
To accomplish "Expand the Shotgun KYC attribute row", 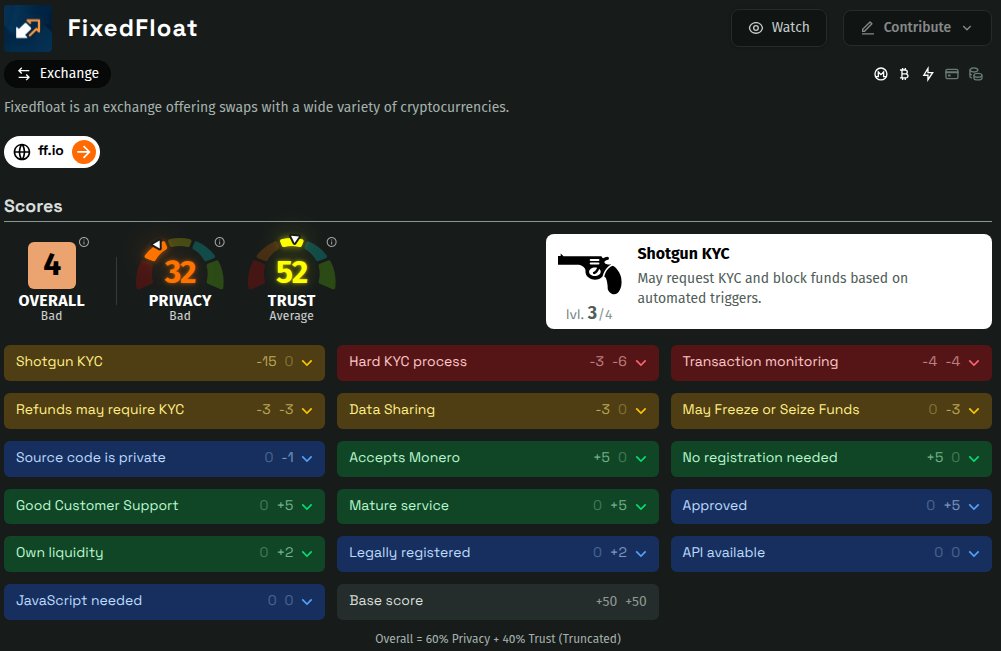I will coord(164,363).
